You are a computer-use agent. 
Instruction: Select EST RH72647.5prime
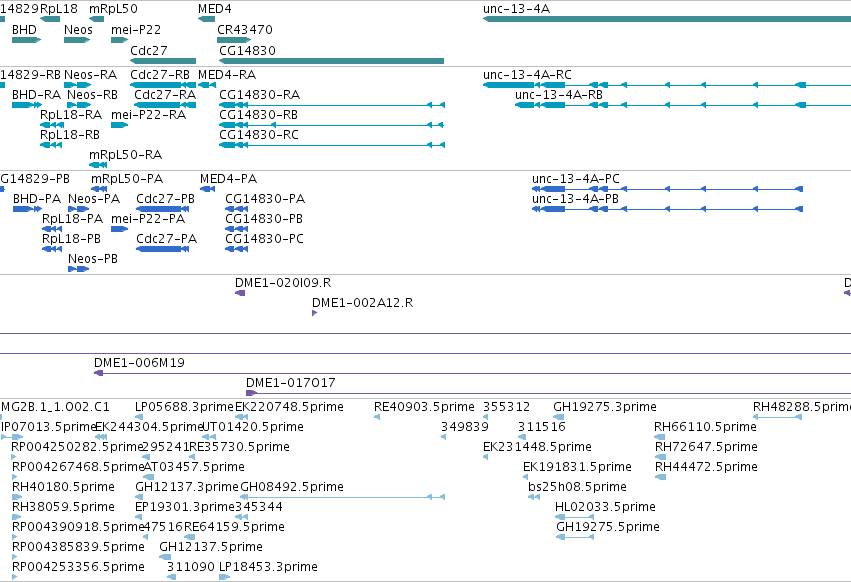pyautogui.click(x=661, y=457)
